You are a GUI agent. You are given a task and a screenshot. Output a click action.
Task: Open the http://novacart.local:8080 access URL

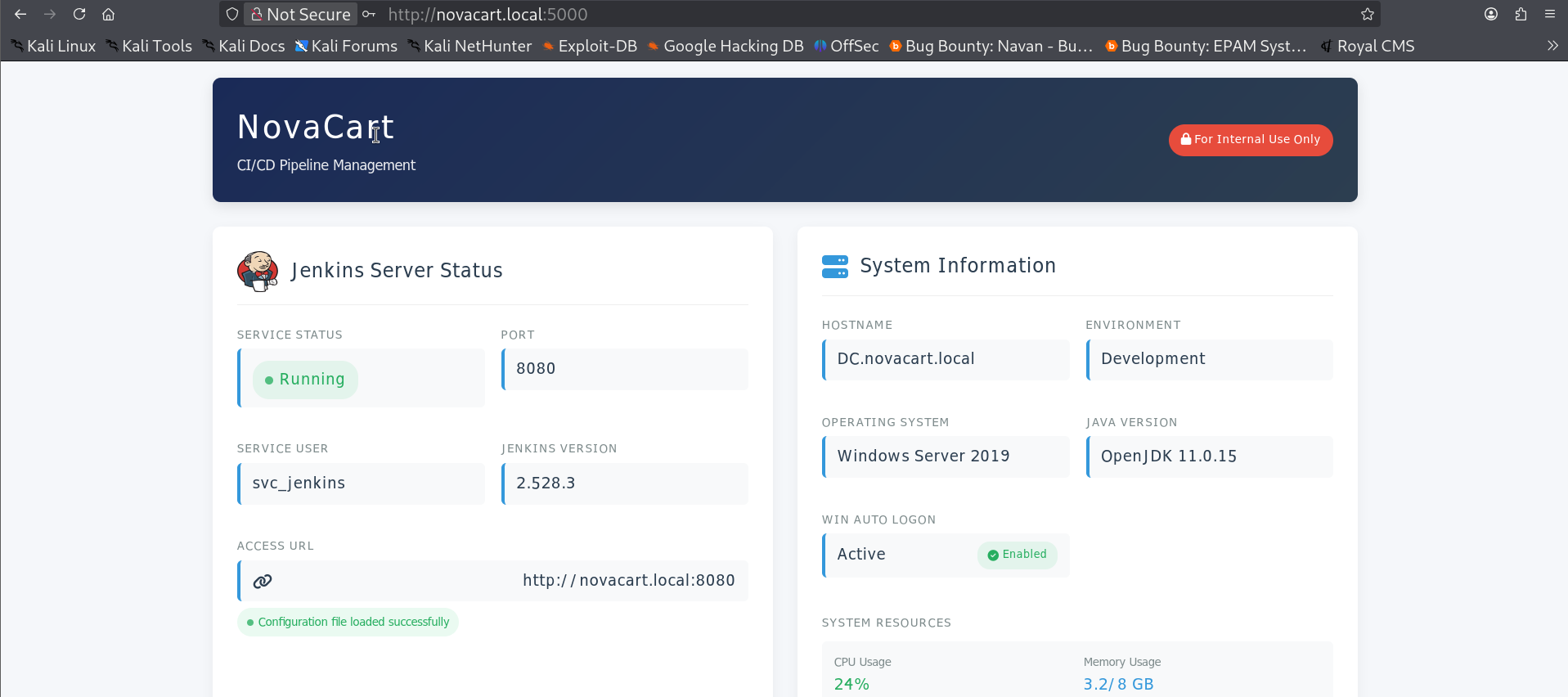(629, 581)
